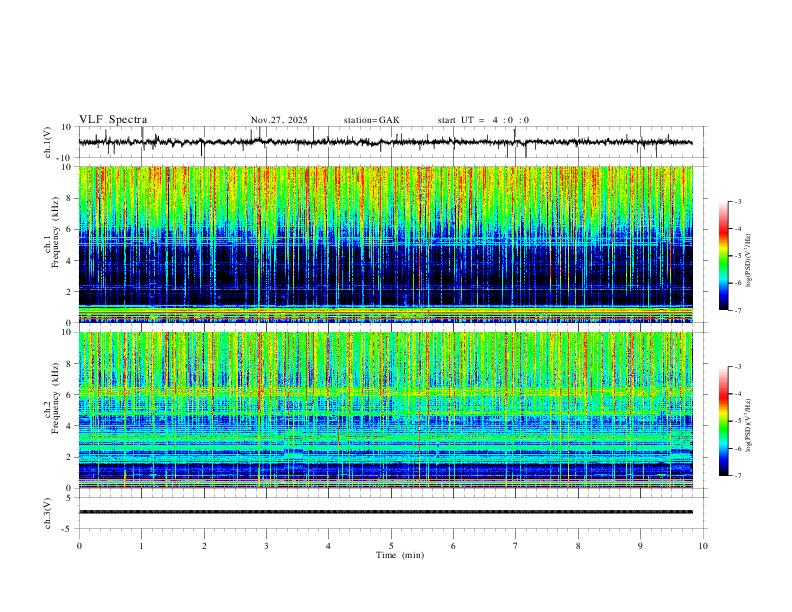Image resolution: width=792 pixels, height=612 pixels.
Task: Click the "VLF Spectra" plot title
Action: click(113, 120)
